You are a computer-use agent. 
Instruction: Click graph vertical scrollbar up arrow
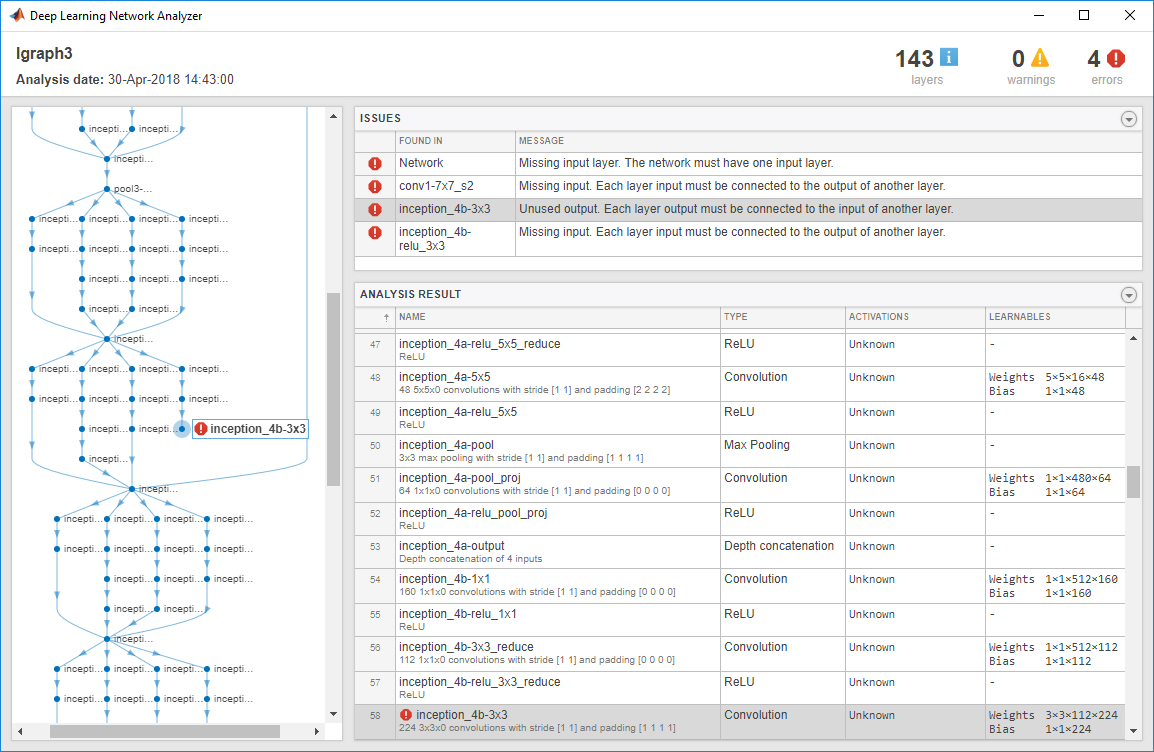[x=334, y=116]
